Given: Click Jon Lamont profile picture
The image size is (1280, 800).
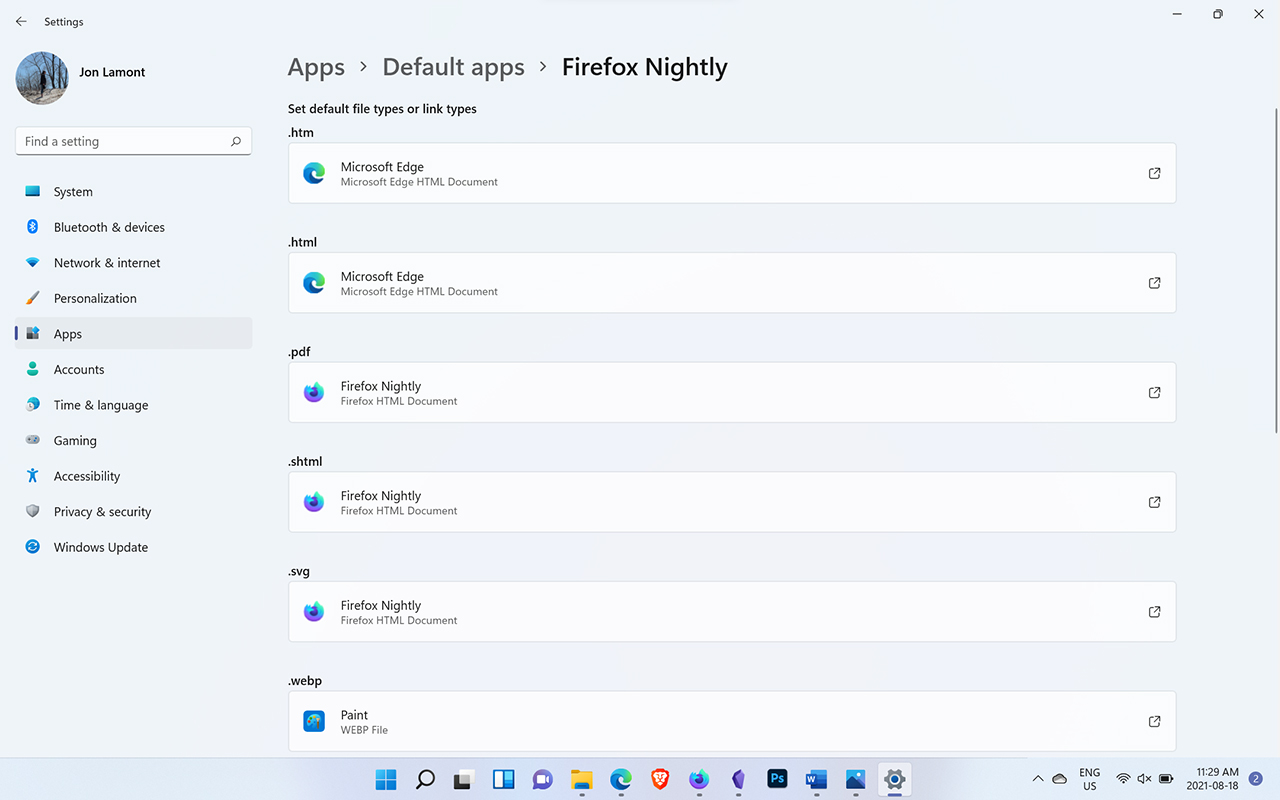Looking at the screenshot, I should pyautogui.click(x=42, y=78).
